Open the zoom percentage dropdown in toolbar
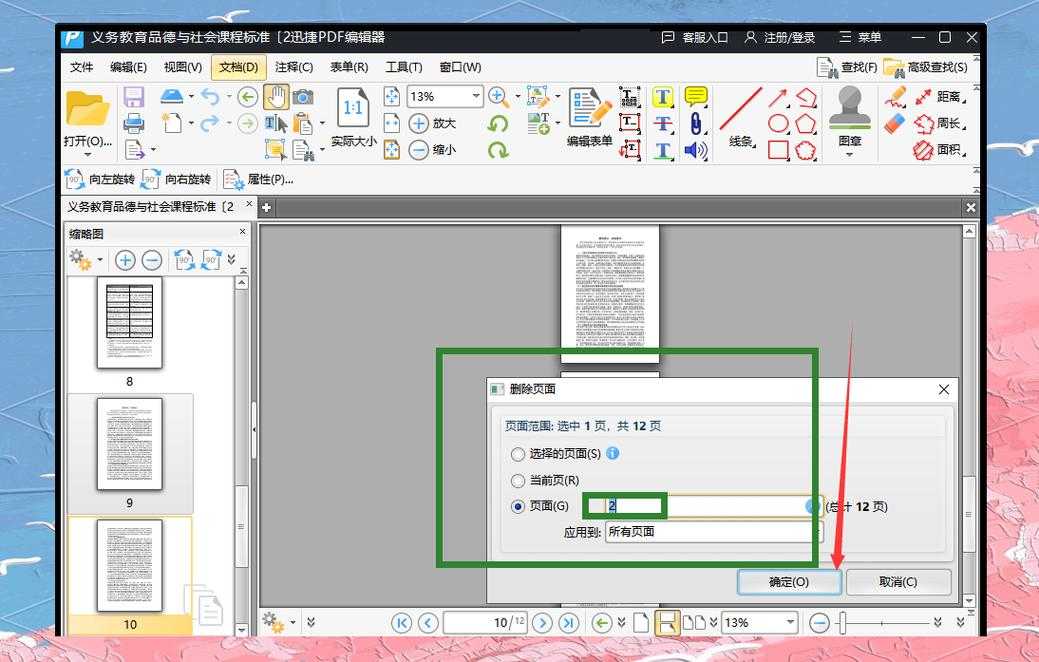 click(x=474, y=97)
